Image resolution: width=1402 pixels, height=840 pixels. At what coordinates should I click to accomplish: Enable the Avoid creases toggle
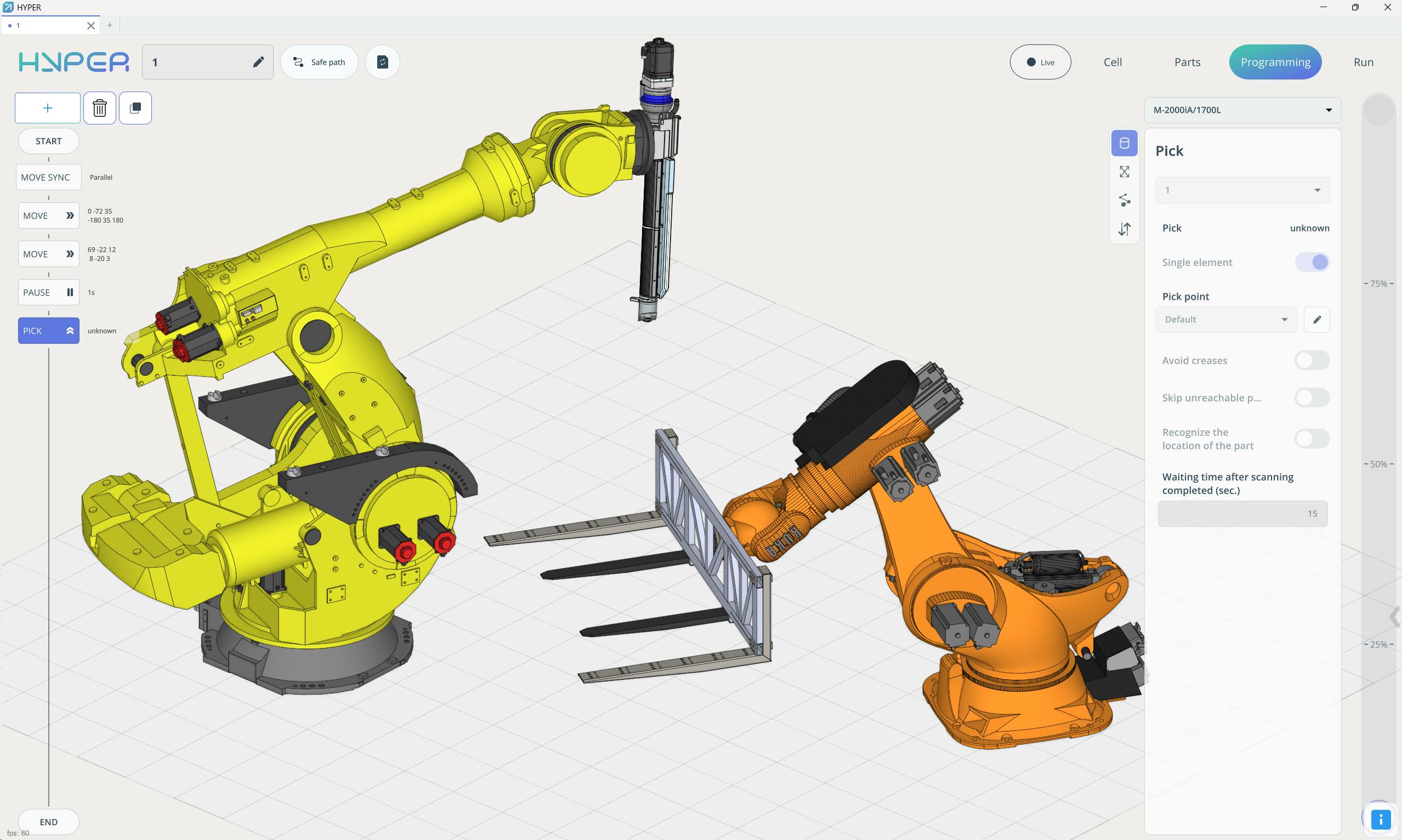1313,360
